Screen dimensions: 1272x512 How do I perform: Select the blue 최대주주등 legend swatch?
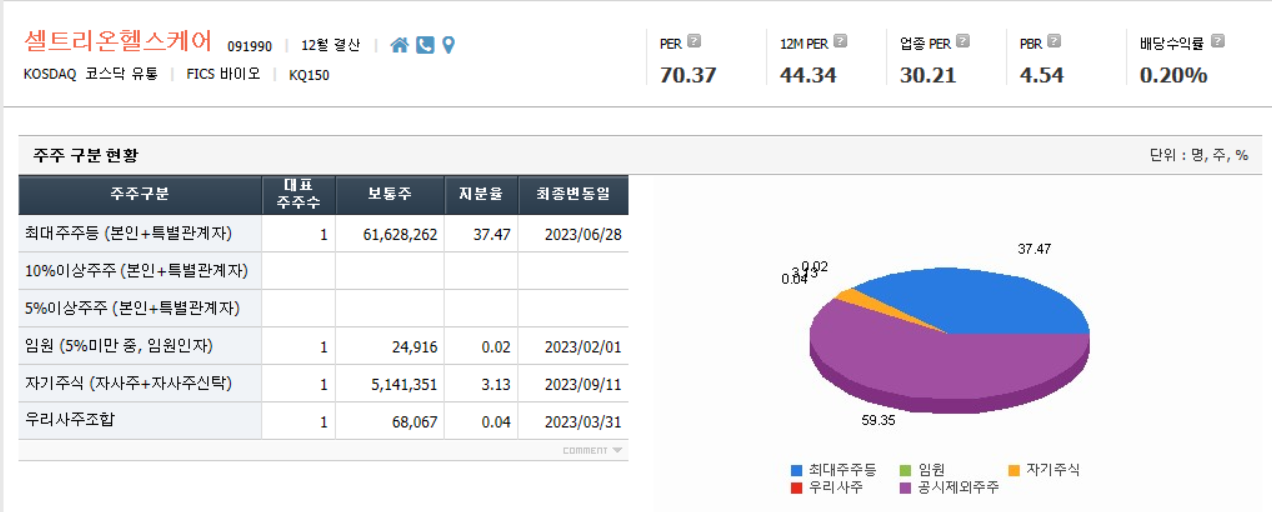797,470
